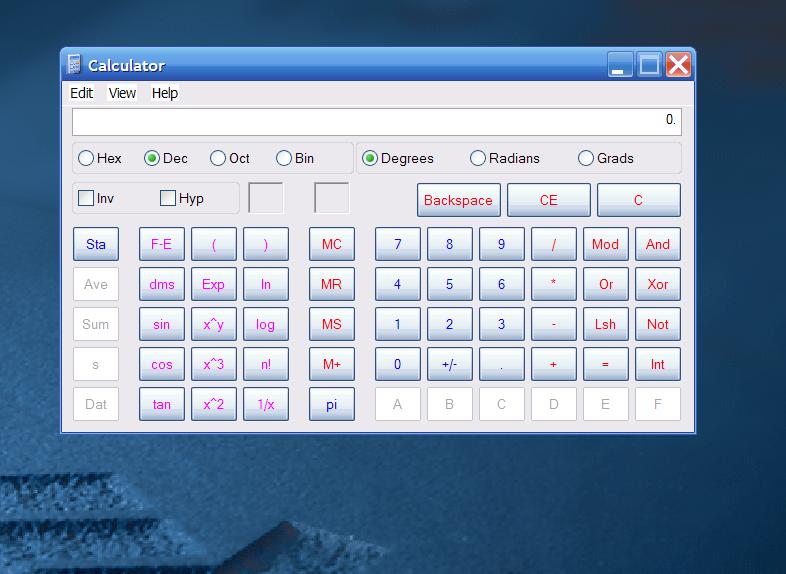Click the Exp button
Viewport: 786px width, 574px height.
click(214, 284)
